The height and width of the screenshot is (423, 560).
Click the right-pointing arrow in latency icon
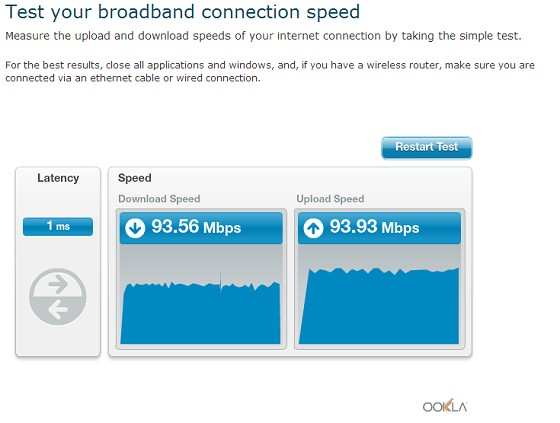pos(58,284)
